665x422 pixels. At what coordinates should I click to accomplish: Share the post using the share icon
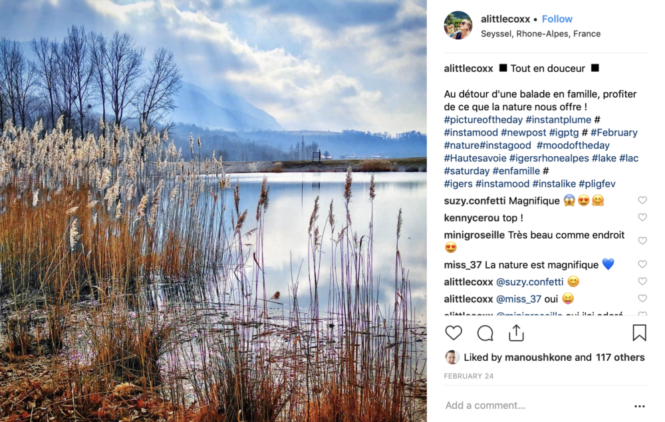pyautogui.click(x=516, y=333)
